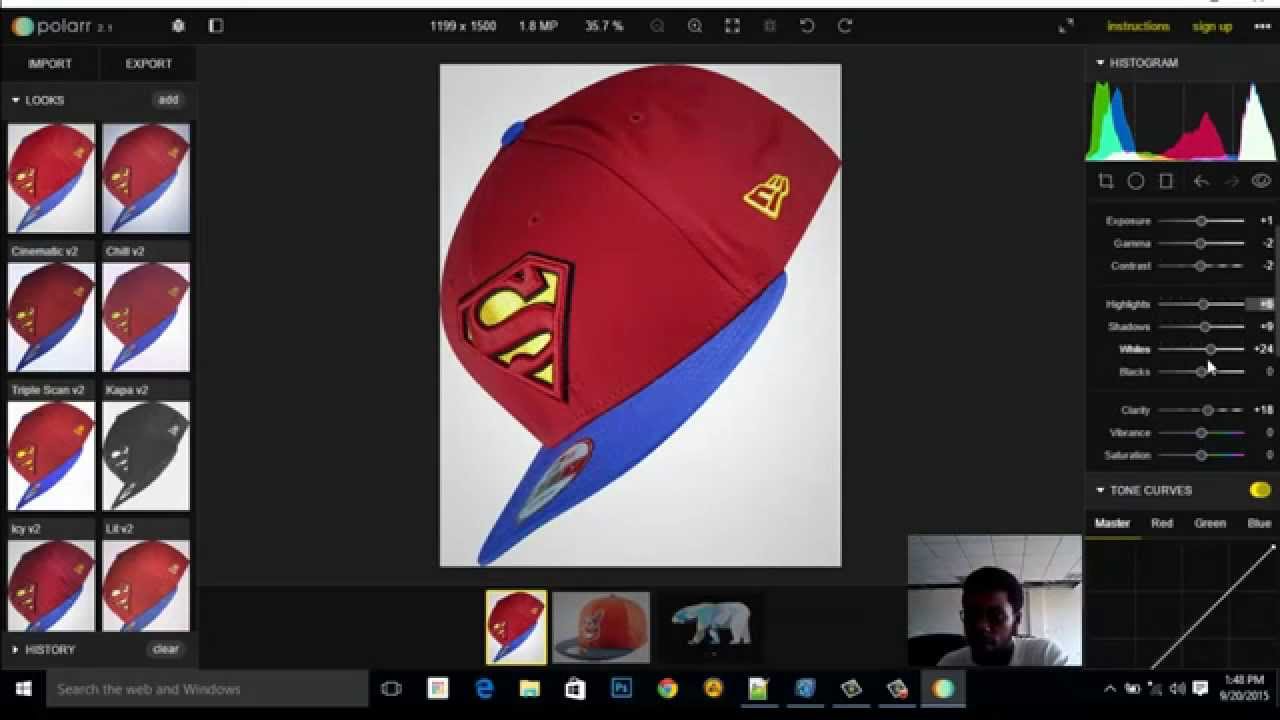Adjust the Gamma slider
This screenshot has width=1280, height=720.
click(1201, 243)
